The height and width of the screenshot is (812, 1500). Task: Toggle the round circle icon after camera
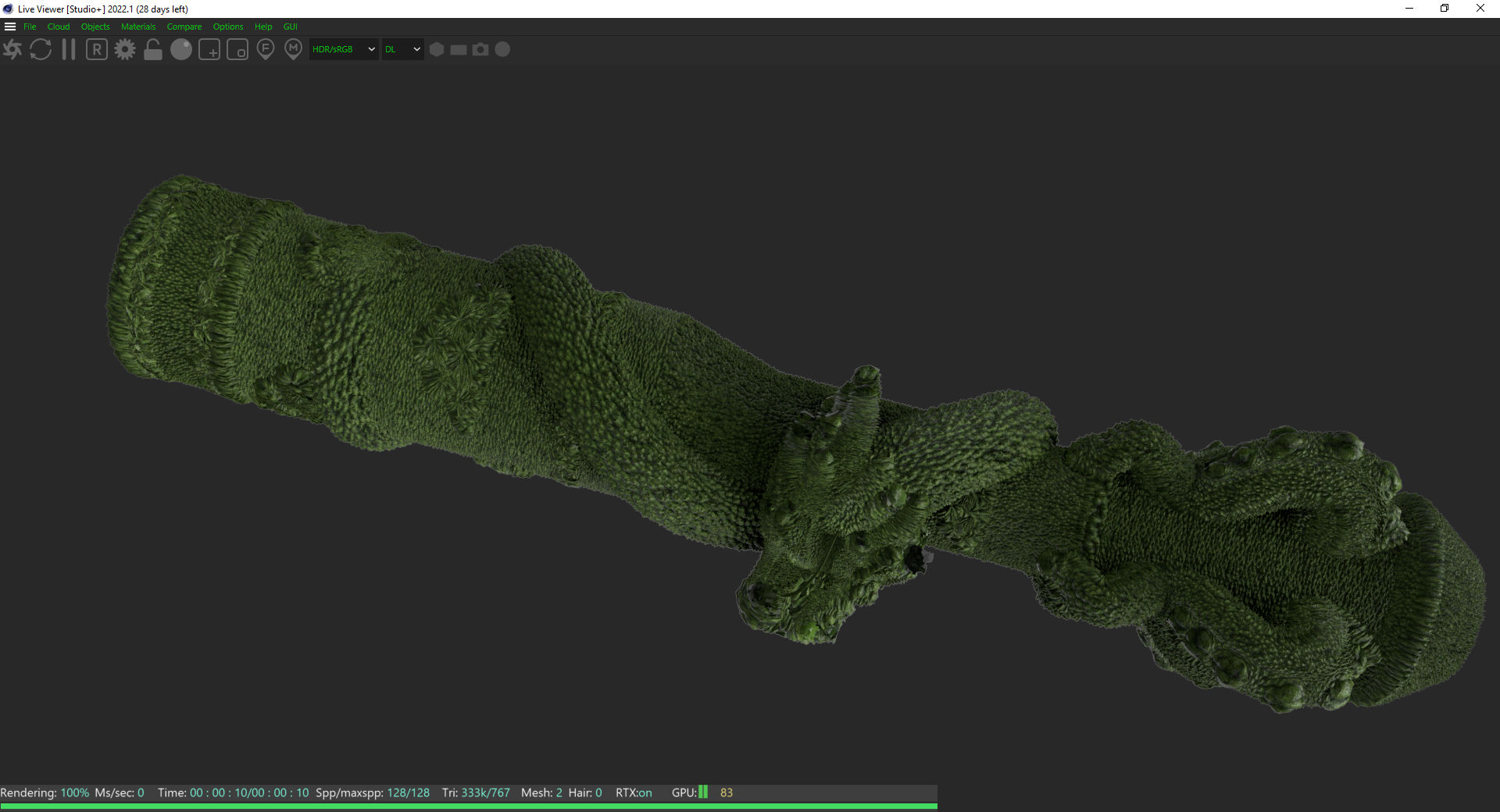point(502,49)
